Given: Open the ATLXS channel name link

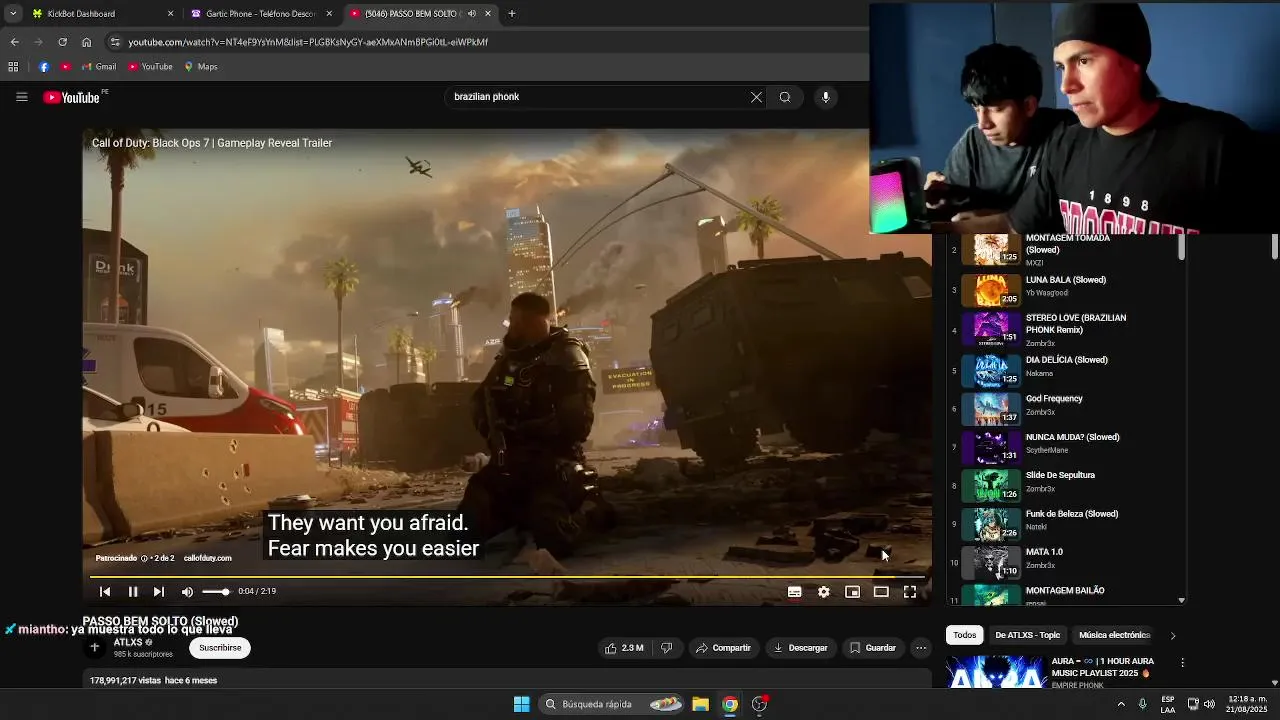Looking at the screenshot, I should click(x=128, y=642).
